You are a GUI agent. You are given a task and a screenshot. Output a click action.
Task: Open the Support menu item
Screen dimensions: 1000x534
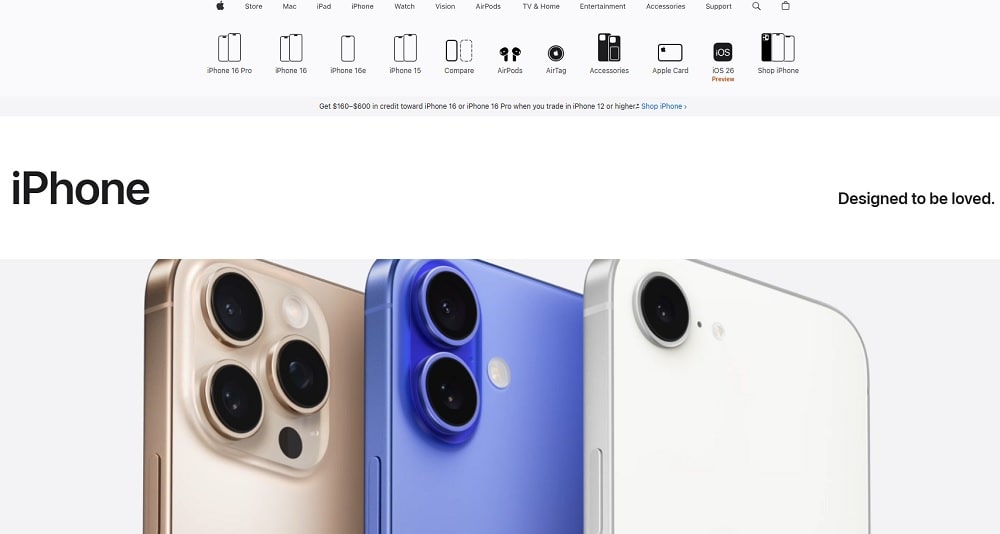[x=718, y=6]
